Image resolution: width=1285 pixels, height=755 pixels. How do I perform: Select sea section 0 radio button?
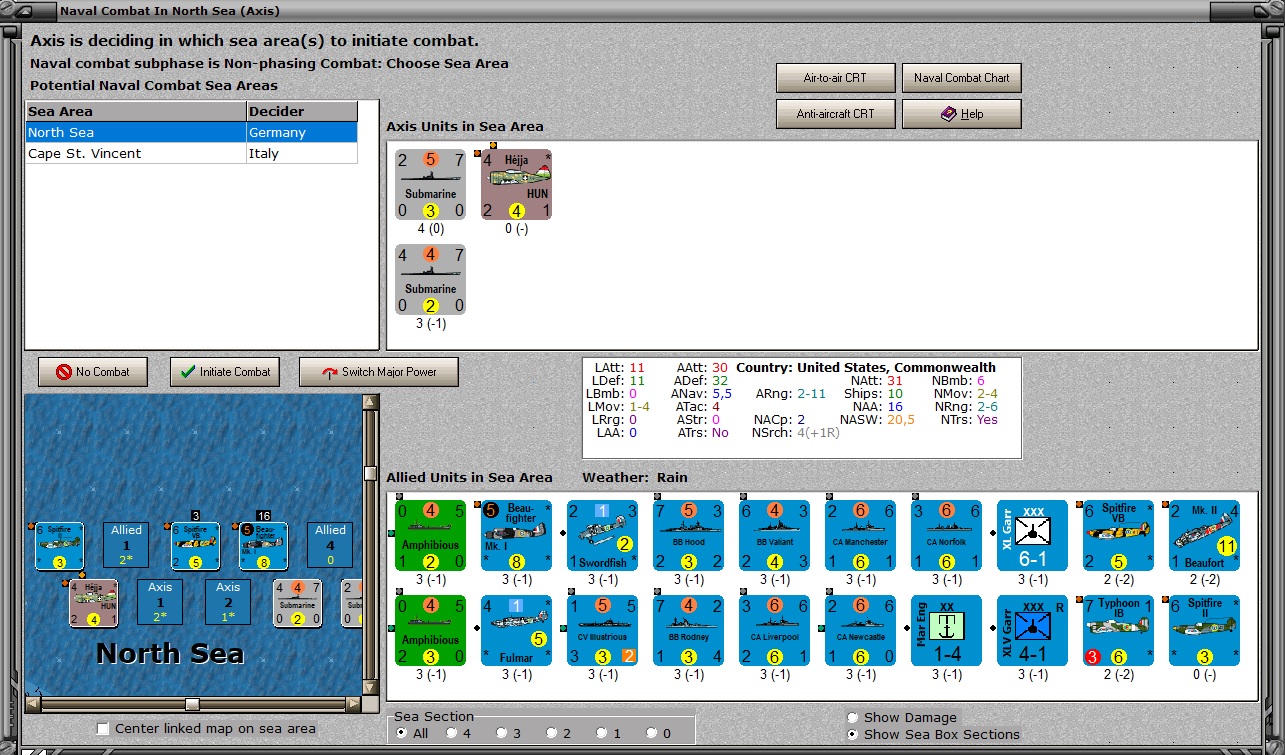click(x=652, y=733)
